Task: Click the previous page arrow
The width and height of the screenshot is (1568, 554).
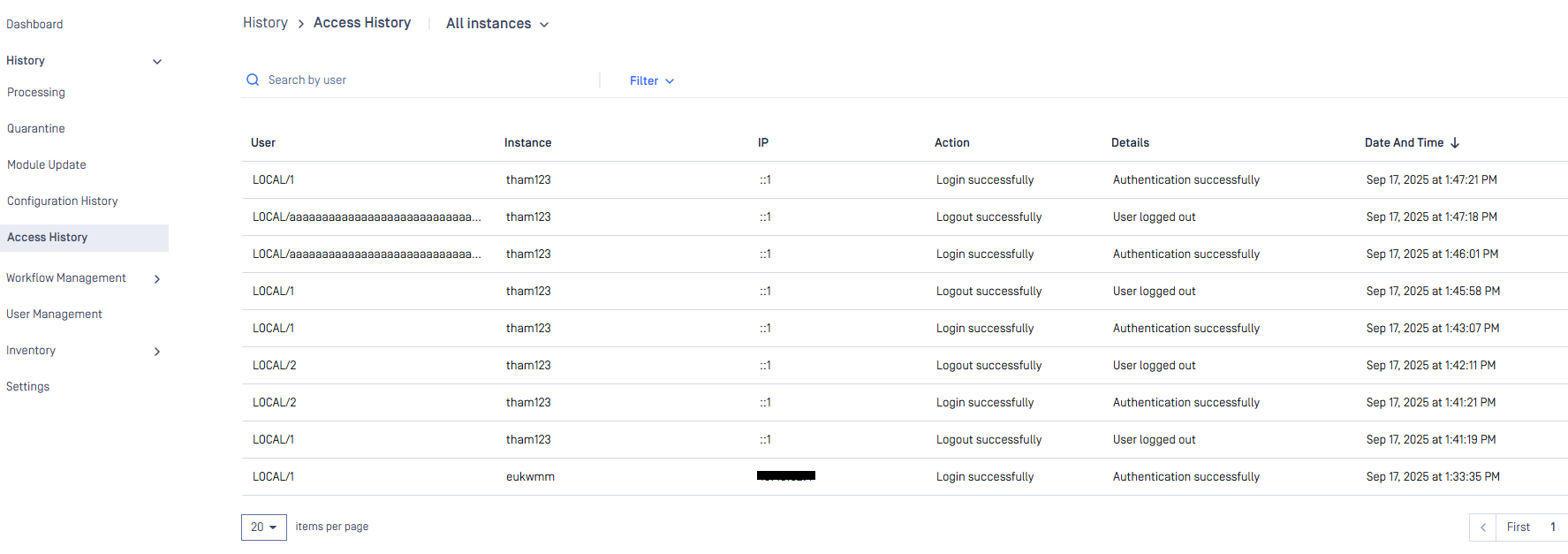Action: 1482,527
